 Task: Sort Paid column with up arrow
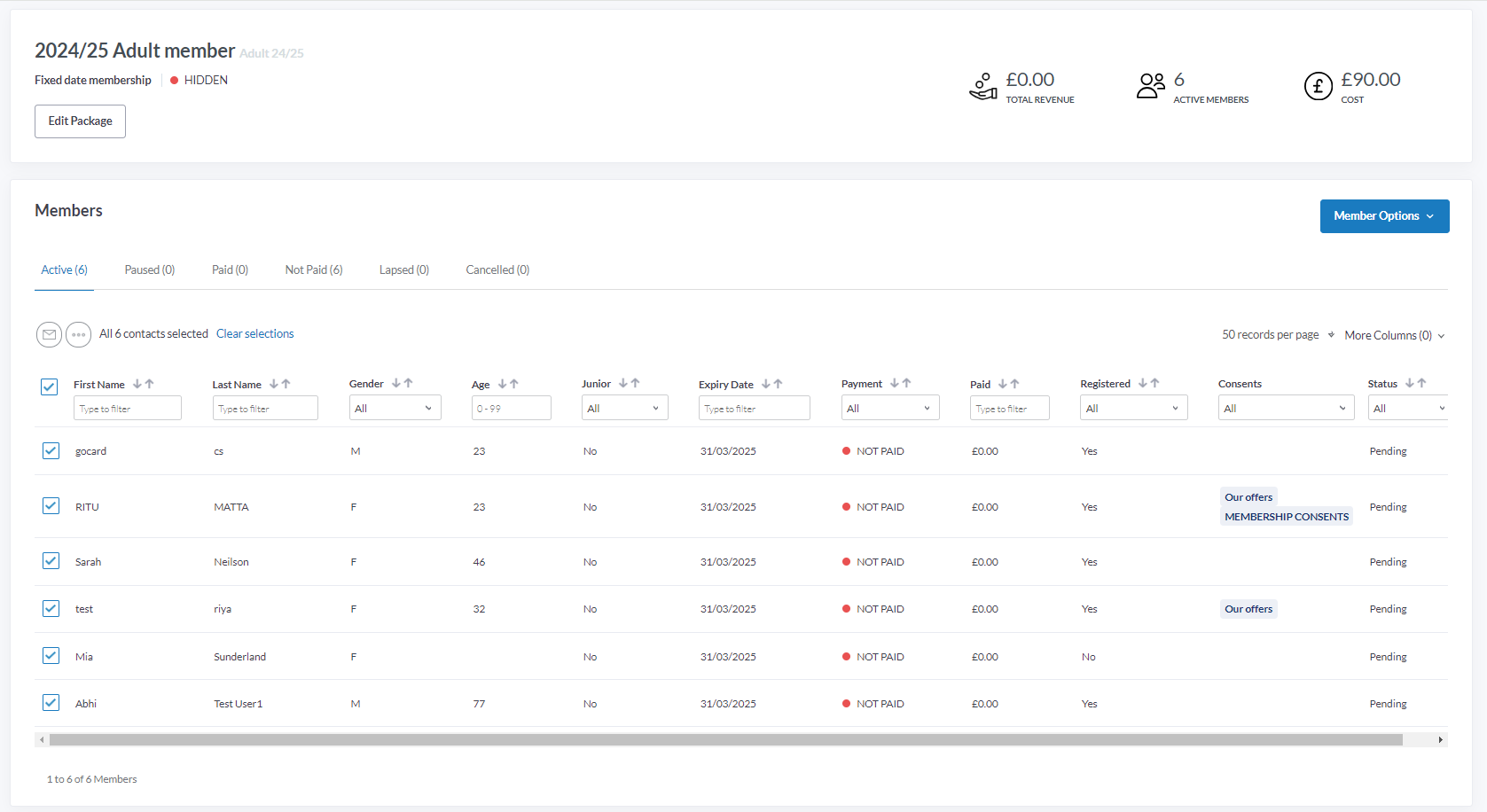pos(1015,384)
